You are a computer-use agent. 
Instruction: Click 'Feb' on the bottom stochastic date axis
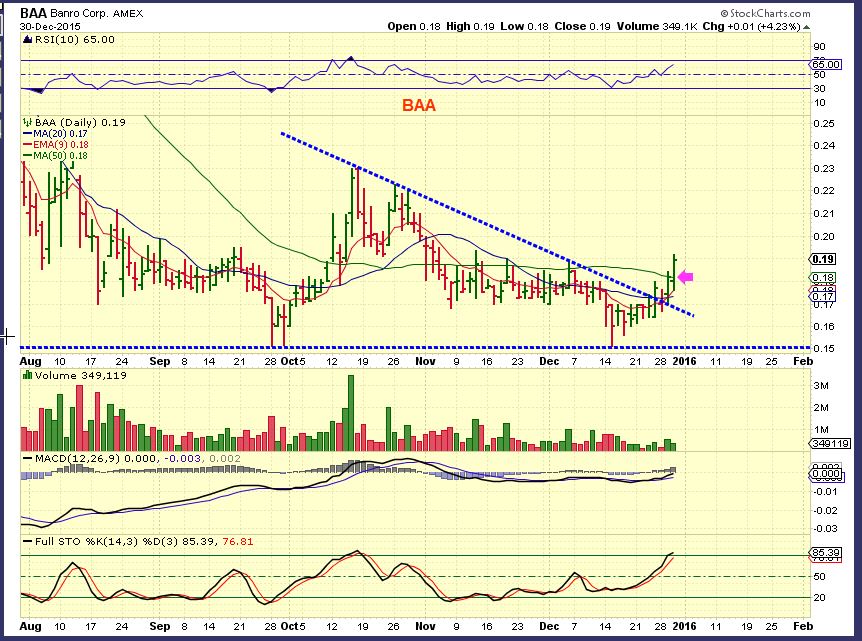pyautogui.click(x=803, y=626)
